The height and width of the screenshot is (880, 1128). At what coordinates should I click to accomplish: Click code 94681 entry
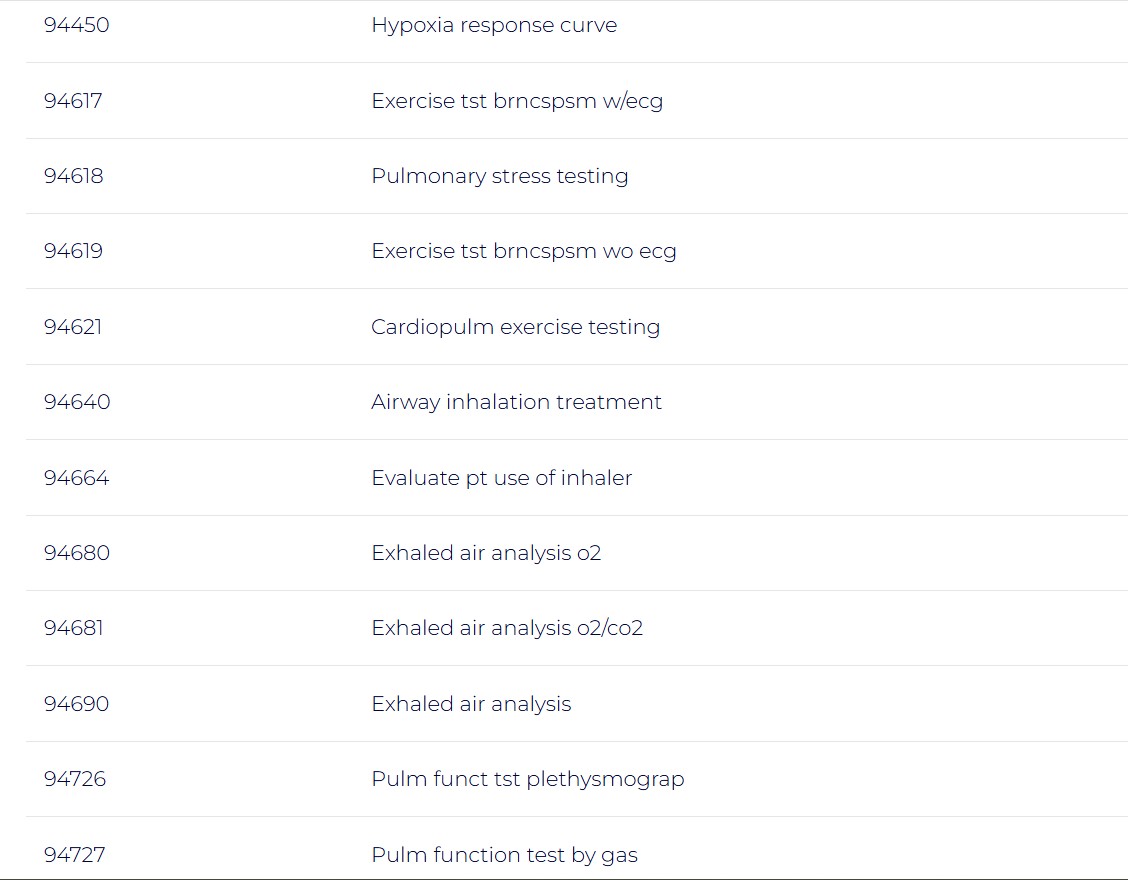[x=73, y=628]
